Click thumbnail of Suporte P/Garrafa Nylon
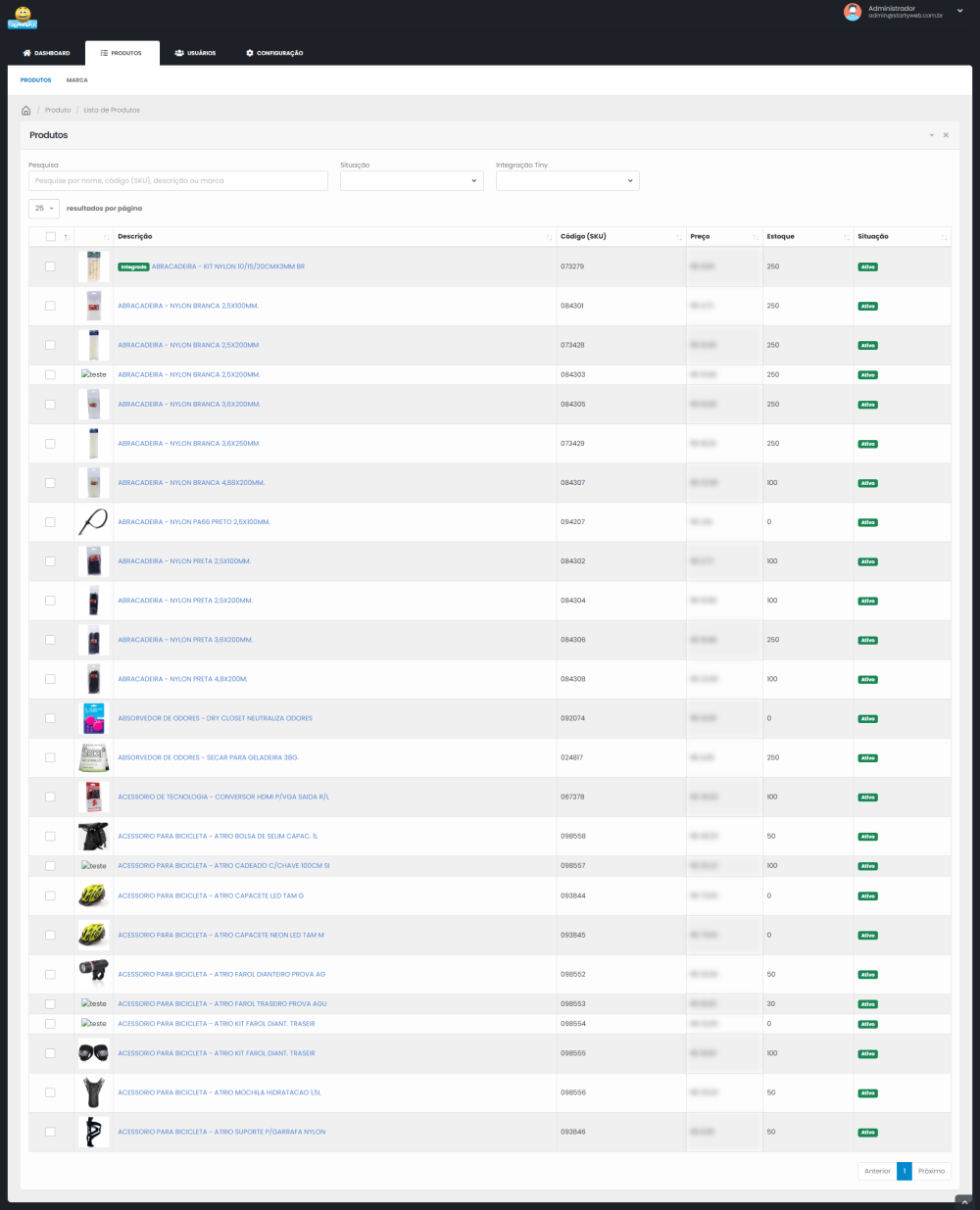 (93, 1132)
